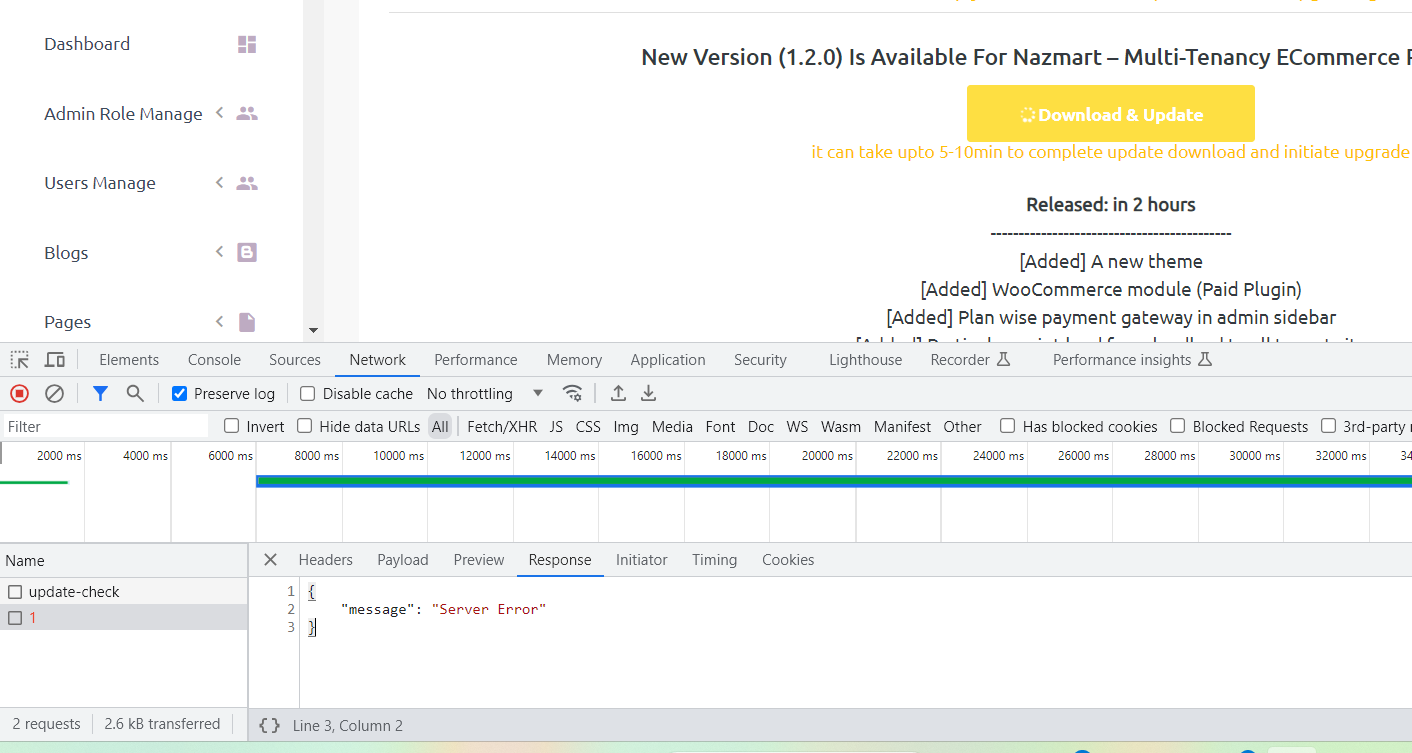This screenshot has width=1412, height=753.
Task: Expand the Admin Role Manage chevron
Action: click(x=220, y=113)
